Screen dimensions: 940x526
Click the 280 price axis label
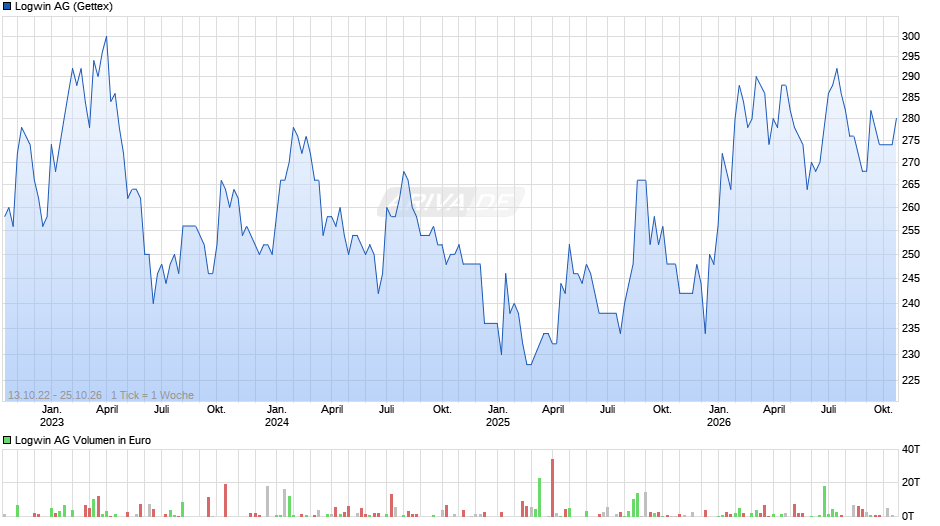(x=911, y=118)
